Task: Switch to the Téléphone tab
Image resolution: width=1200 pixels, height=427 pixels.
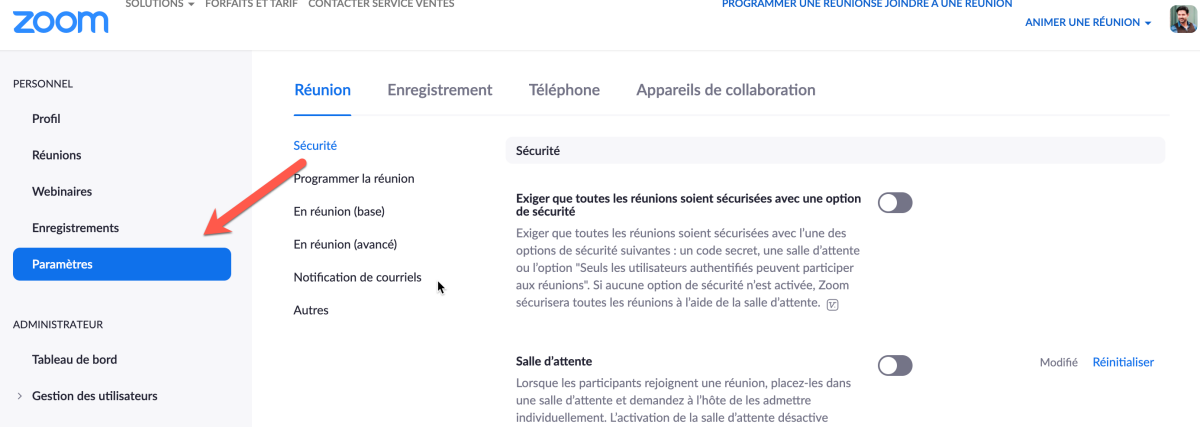Action: point(564,90)
